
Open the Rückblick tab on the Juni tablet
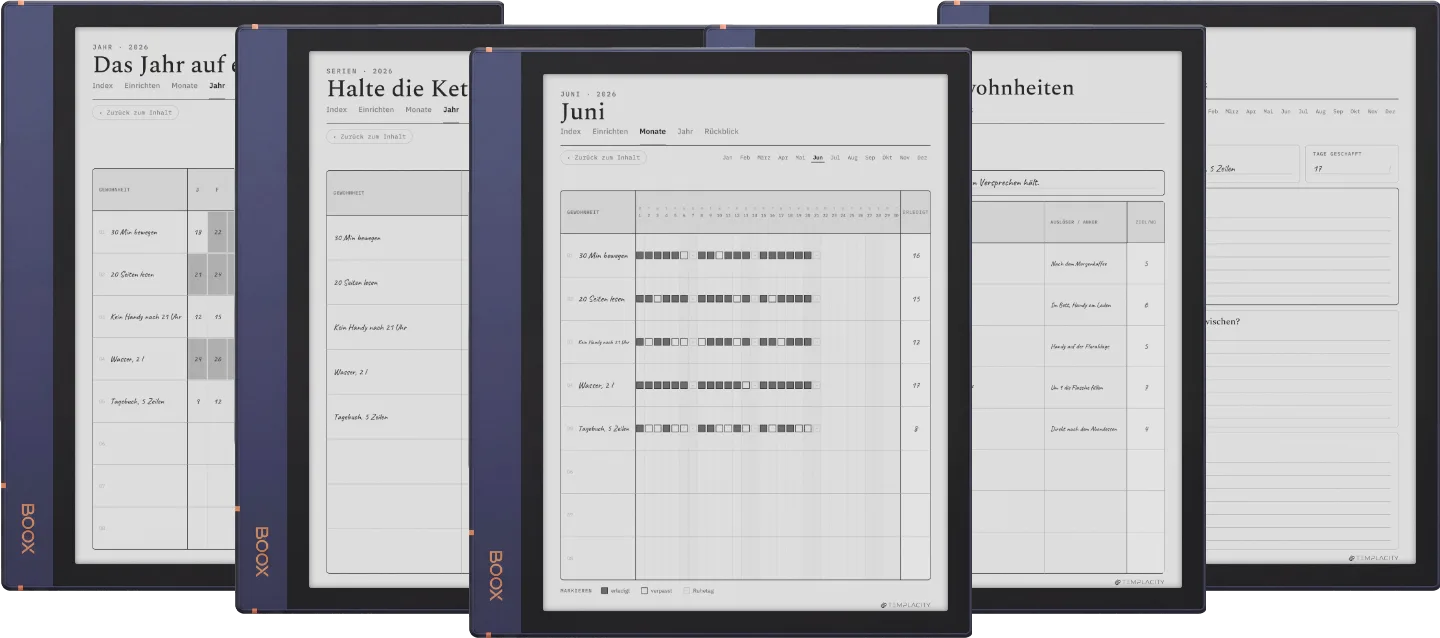[x=721, y=131]
